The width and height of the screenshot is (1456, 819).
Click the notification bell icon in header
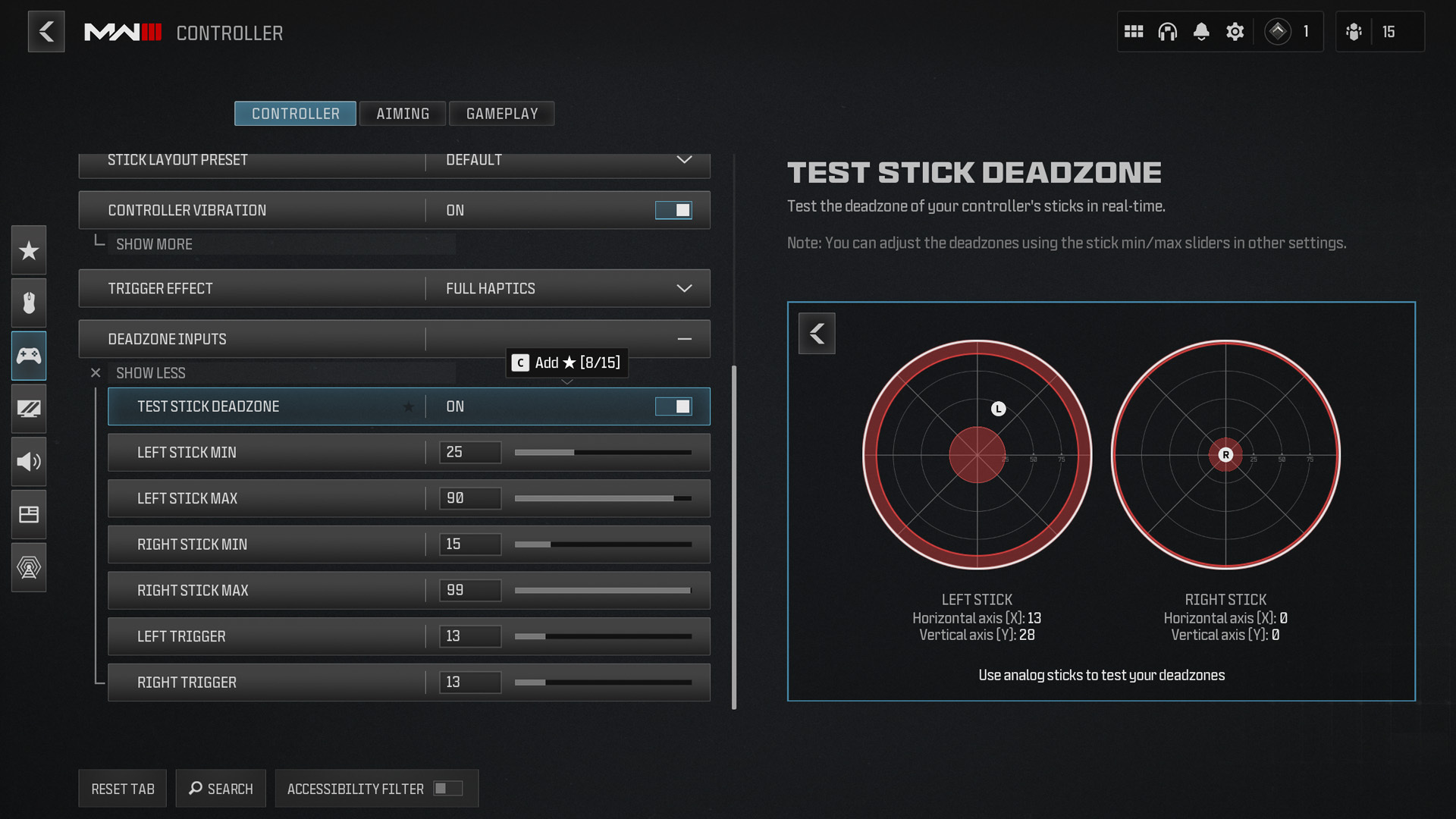point(1199,32)
